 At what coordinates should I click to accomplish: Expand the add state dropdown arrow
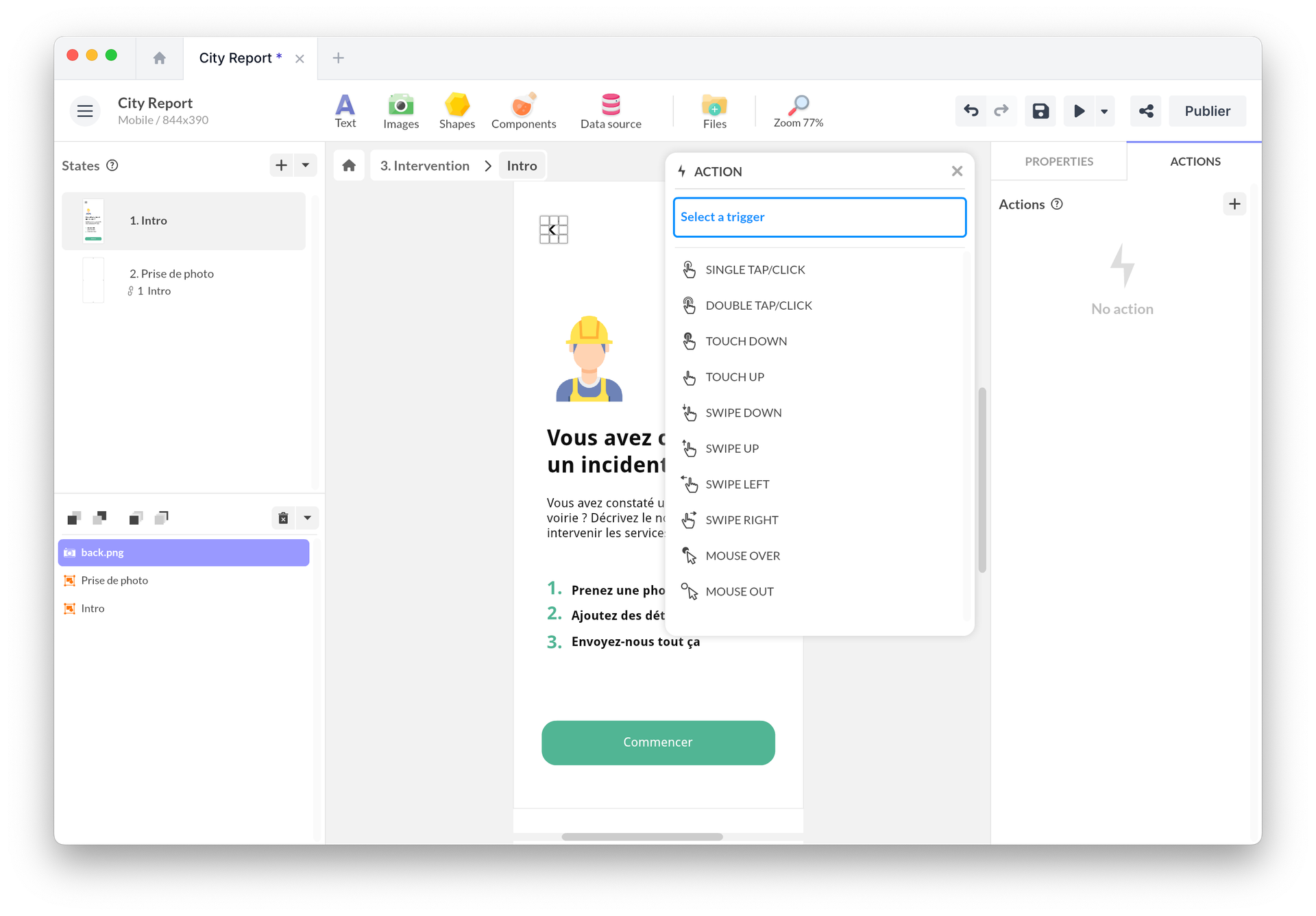(x=306, y=165)
